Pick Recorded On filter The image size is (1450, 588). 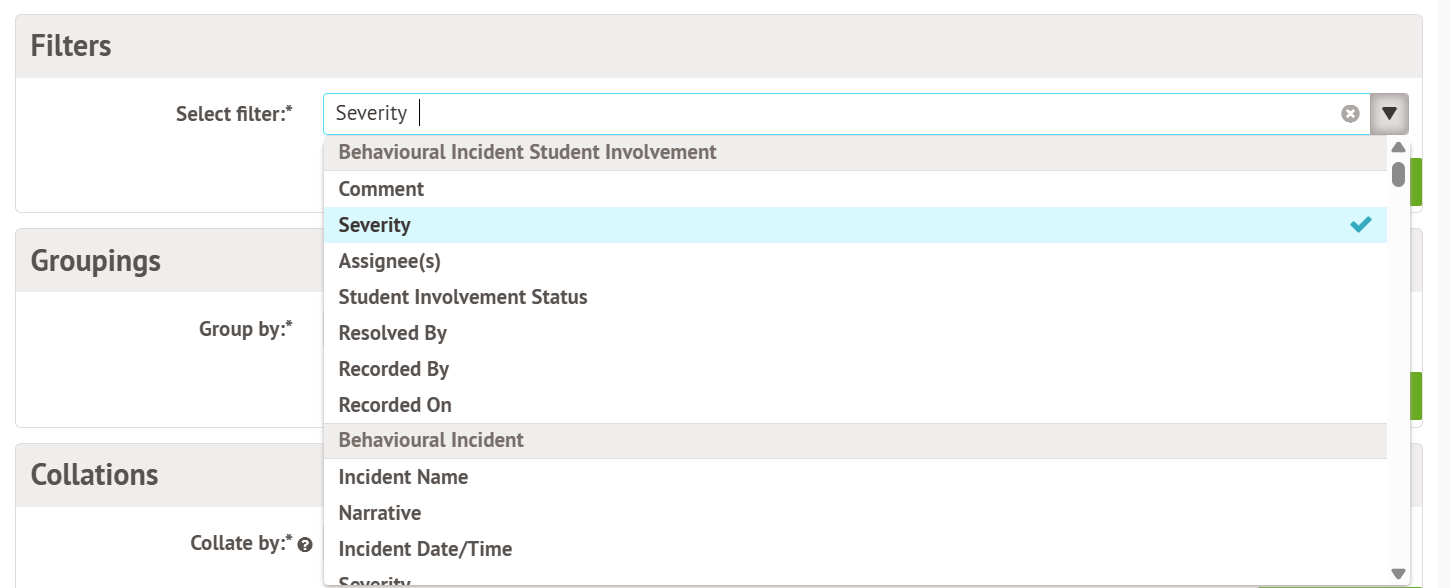[395, 405]
